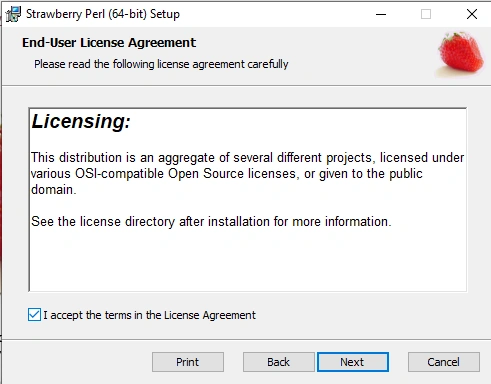Uncheck the accept license terms checkbox
This screenshot has width=491, height=384.
click(34, 315)
